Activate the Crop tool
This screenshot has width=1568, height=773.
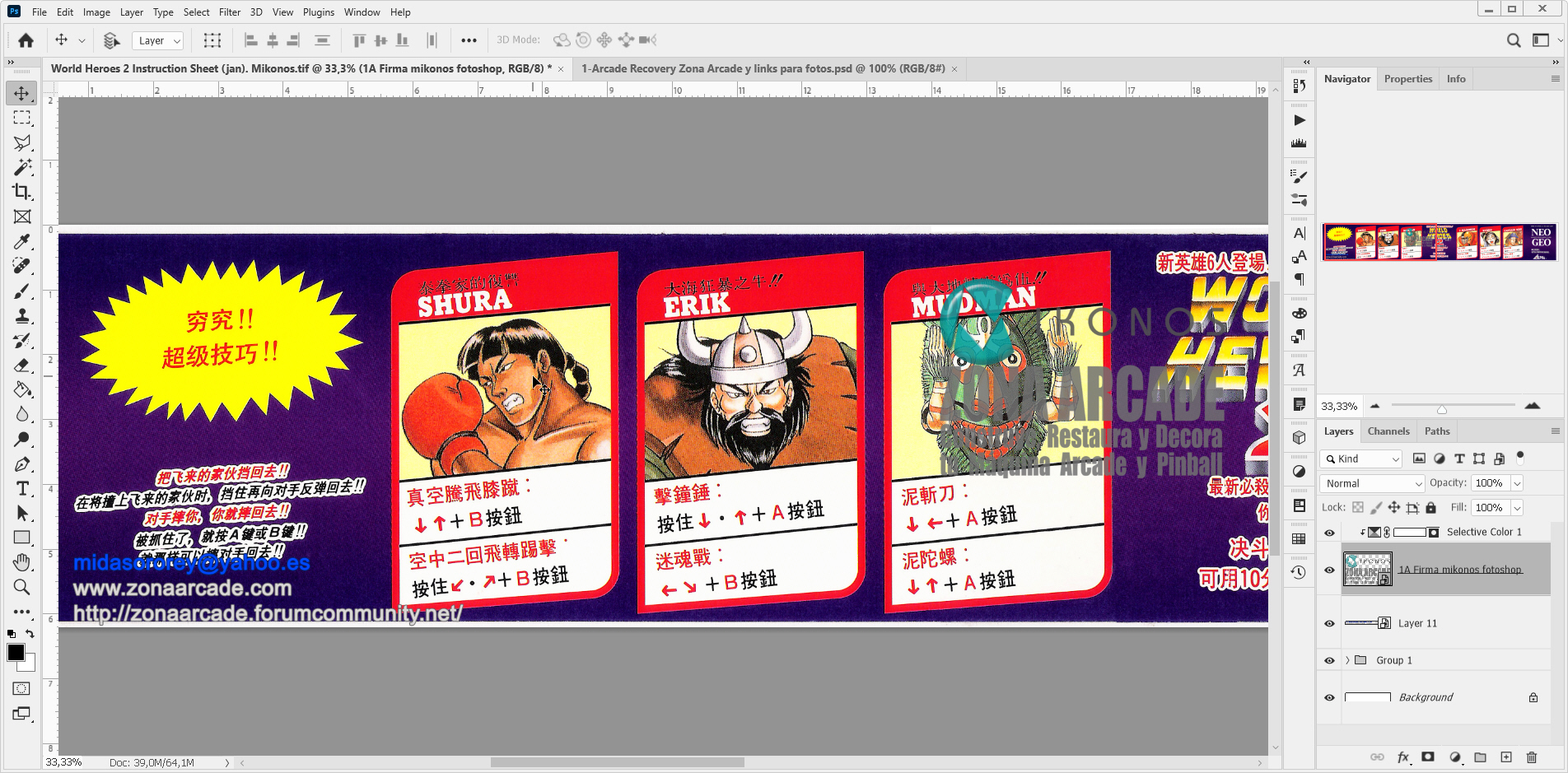click(21, 192)
